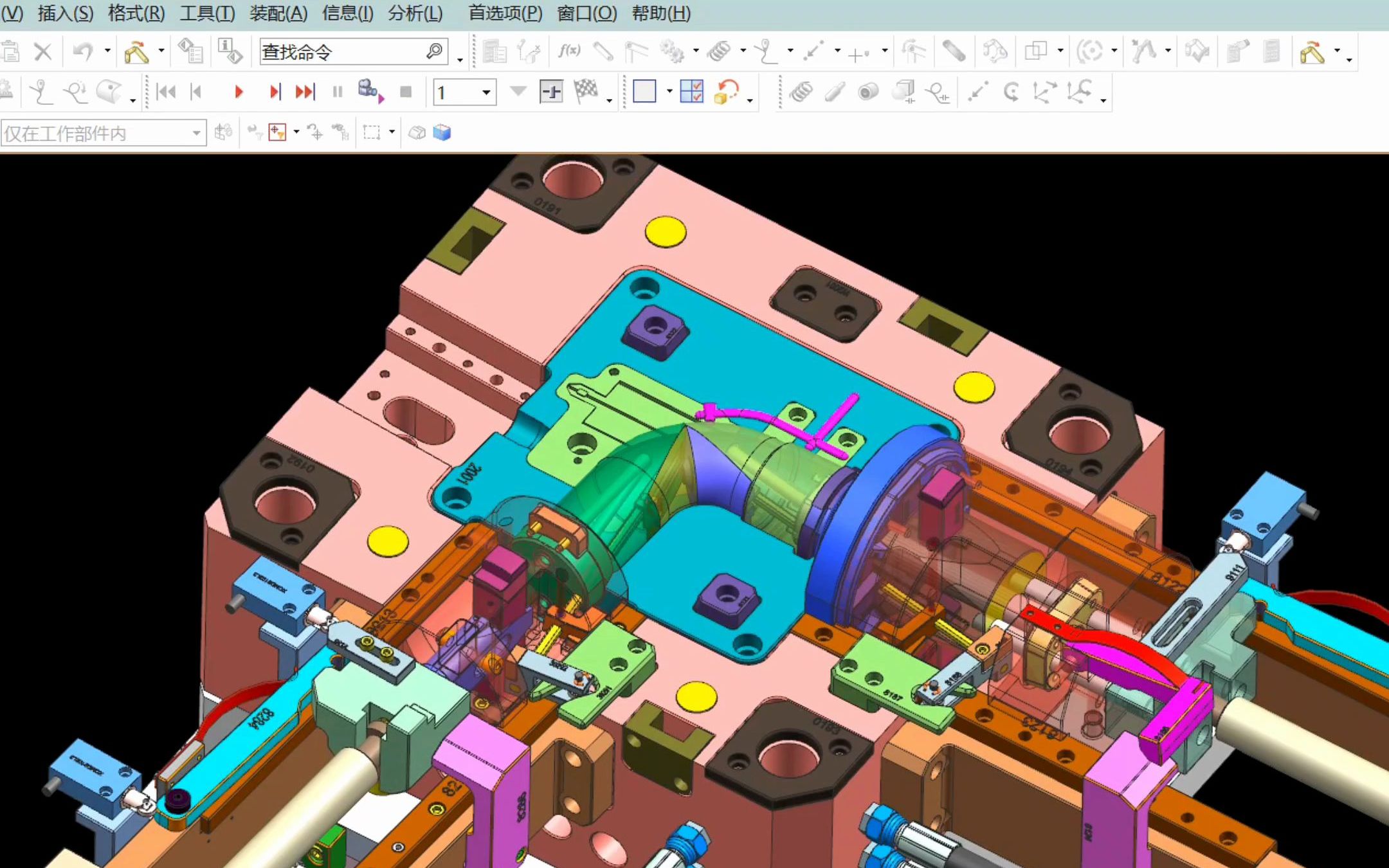1389x868 pixels.
Task: Click the 帮助(H) help menu
Action: 660,13
